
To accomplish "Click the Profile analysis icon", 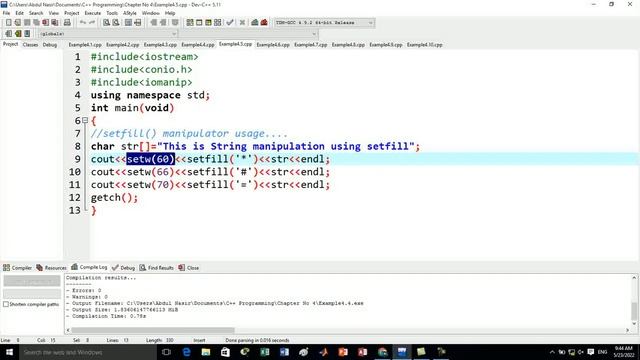I will [x=255, y=22].
